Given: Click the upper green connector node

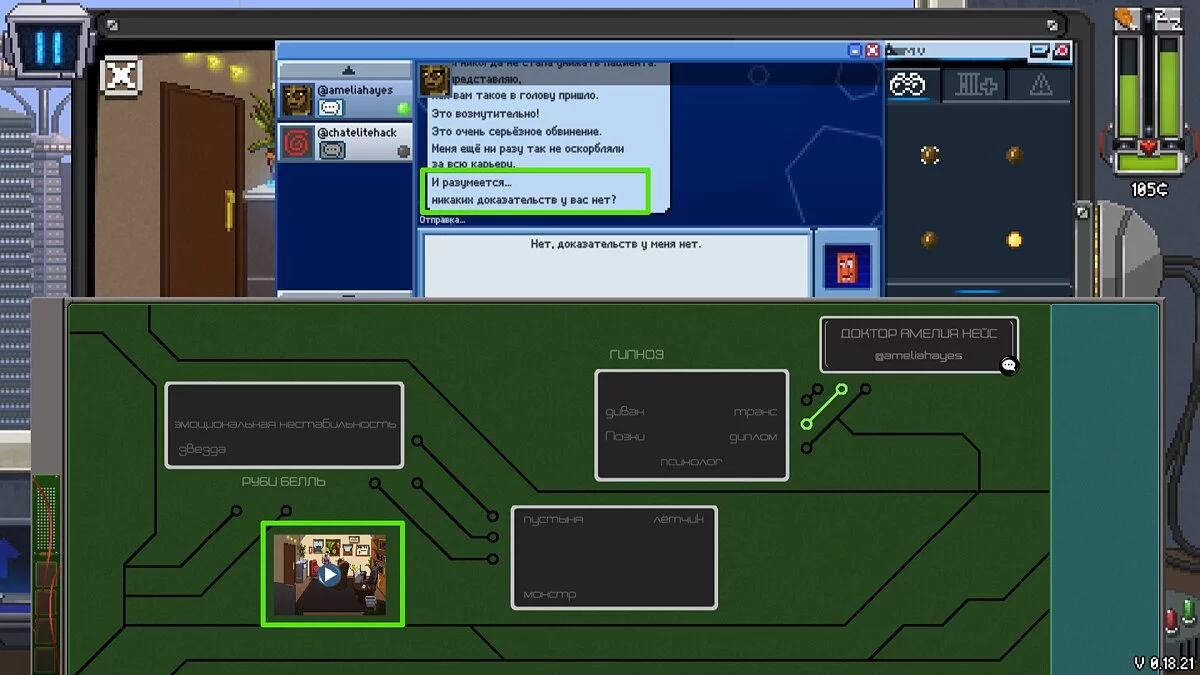Looking at the screenshot, I should coord(842,389).
